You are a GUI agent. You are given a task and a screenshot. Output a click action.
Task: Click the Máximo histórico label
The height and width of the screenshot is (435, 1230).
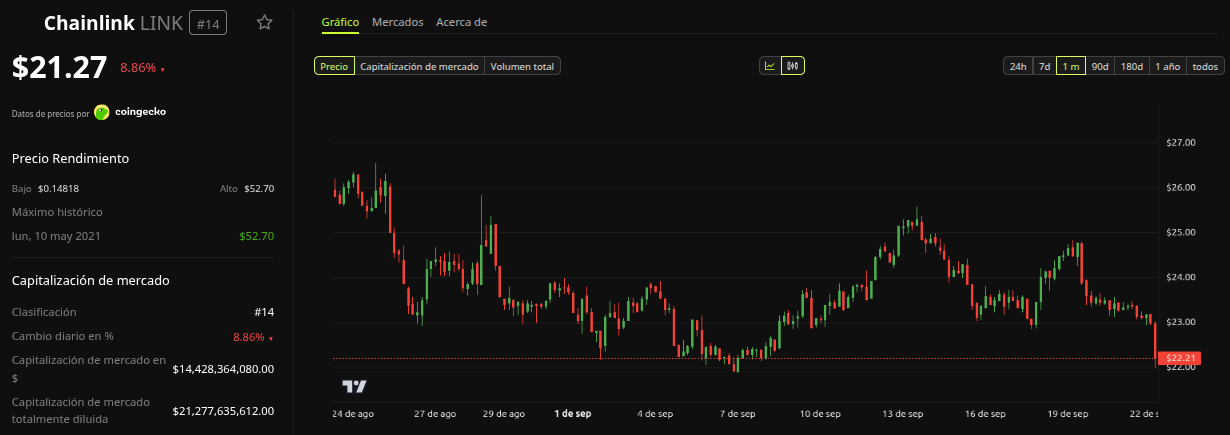tap(57, 212)
